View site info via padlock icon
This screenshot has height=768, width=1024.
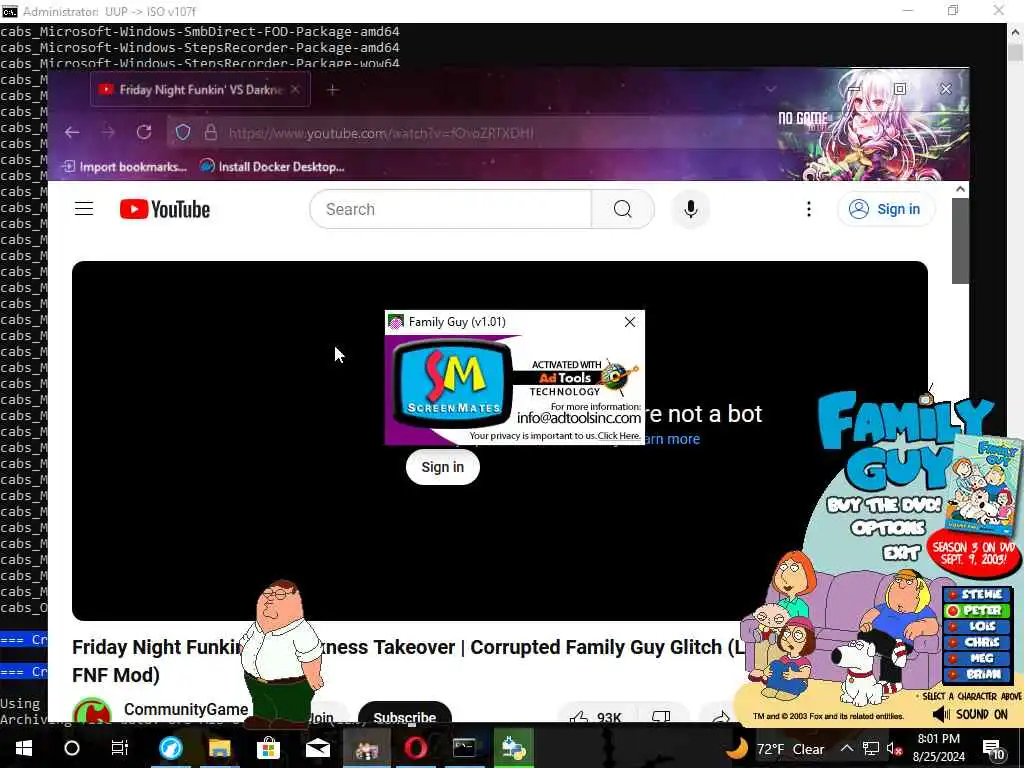pos(210,133)
